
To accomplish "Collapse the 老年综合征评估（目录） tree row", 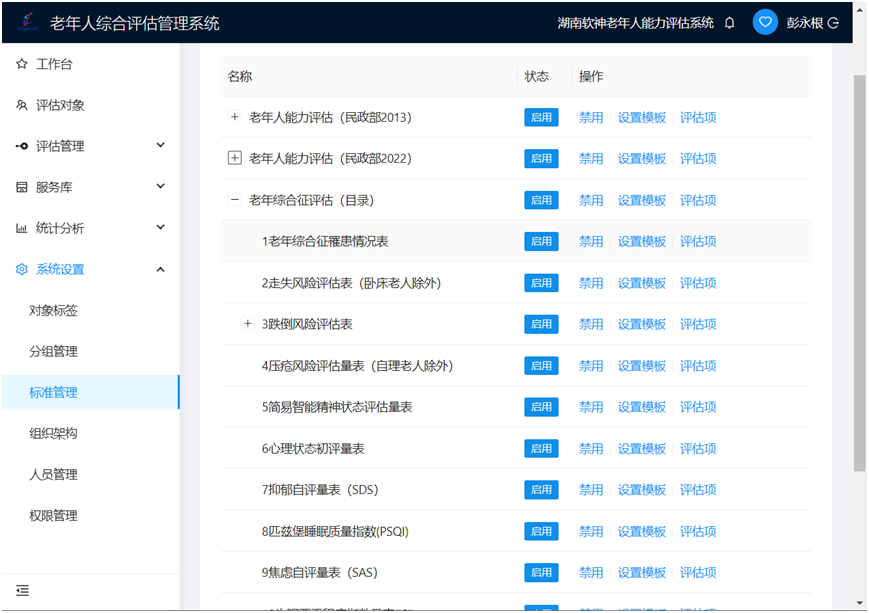I will coord(235,200).
